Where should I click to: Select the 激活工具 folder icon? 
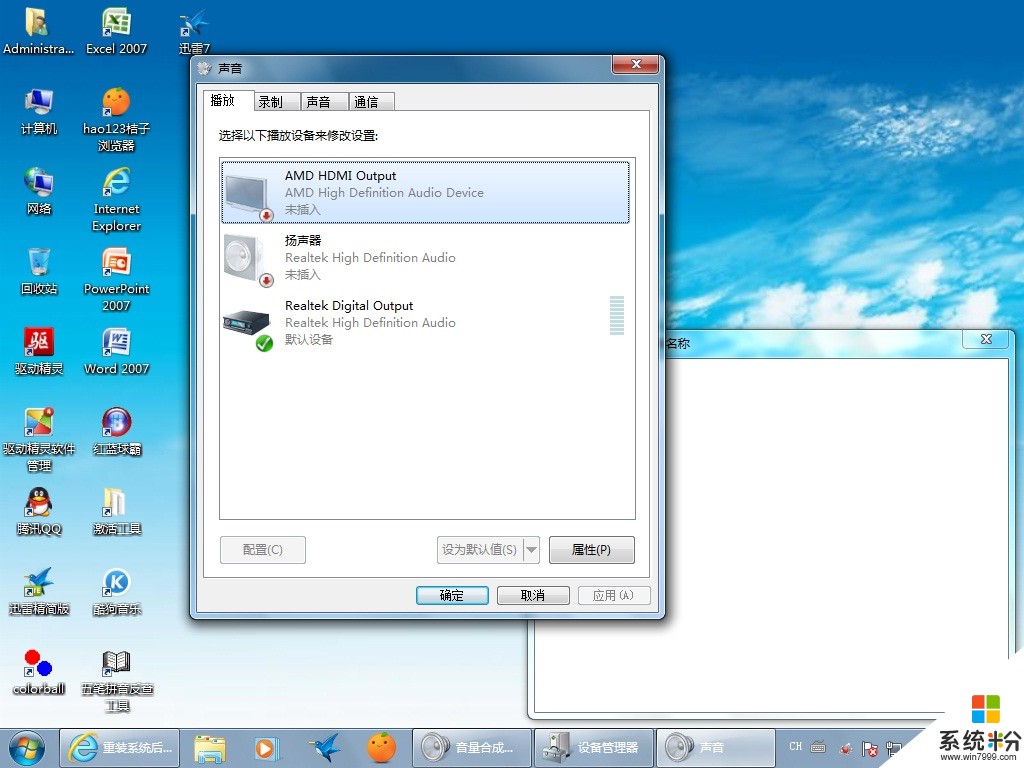pos(116,511)
